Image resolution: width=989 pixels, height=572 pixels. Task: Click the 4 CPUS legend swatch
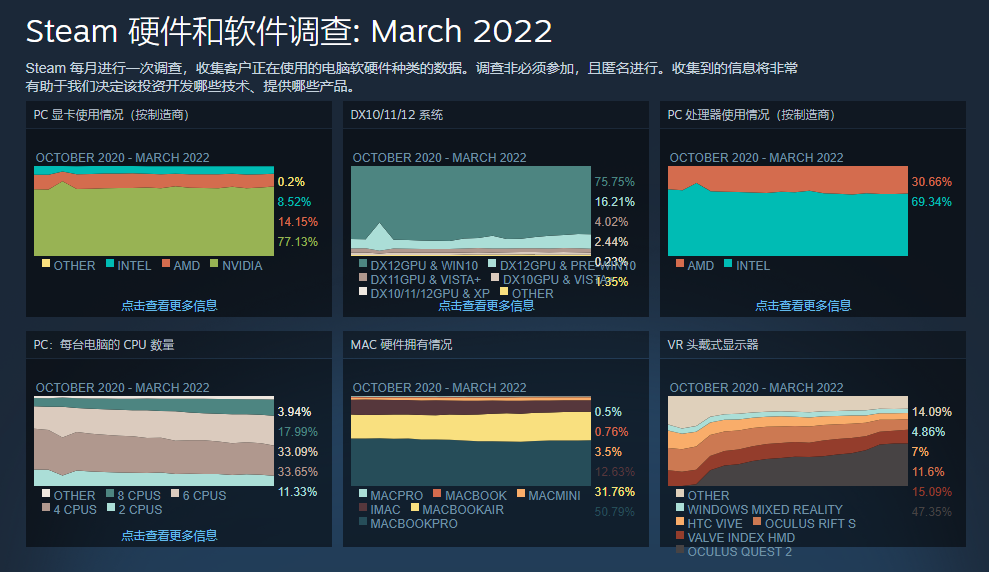click(46, 508)
